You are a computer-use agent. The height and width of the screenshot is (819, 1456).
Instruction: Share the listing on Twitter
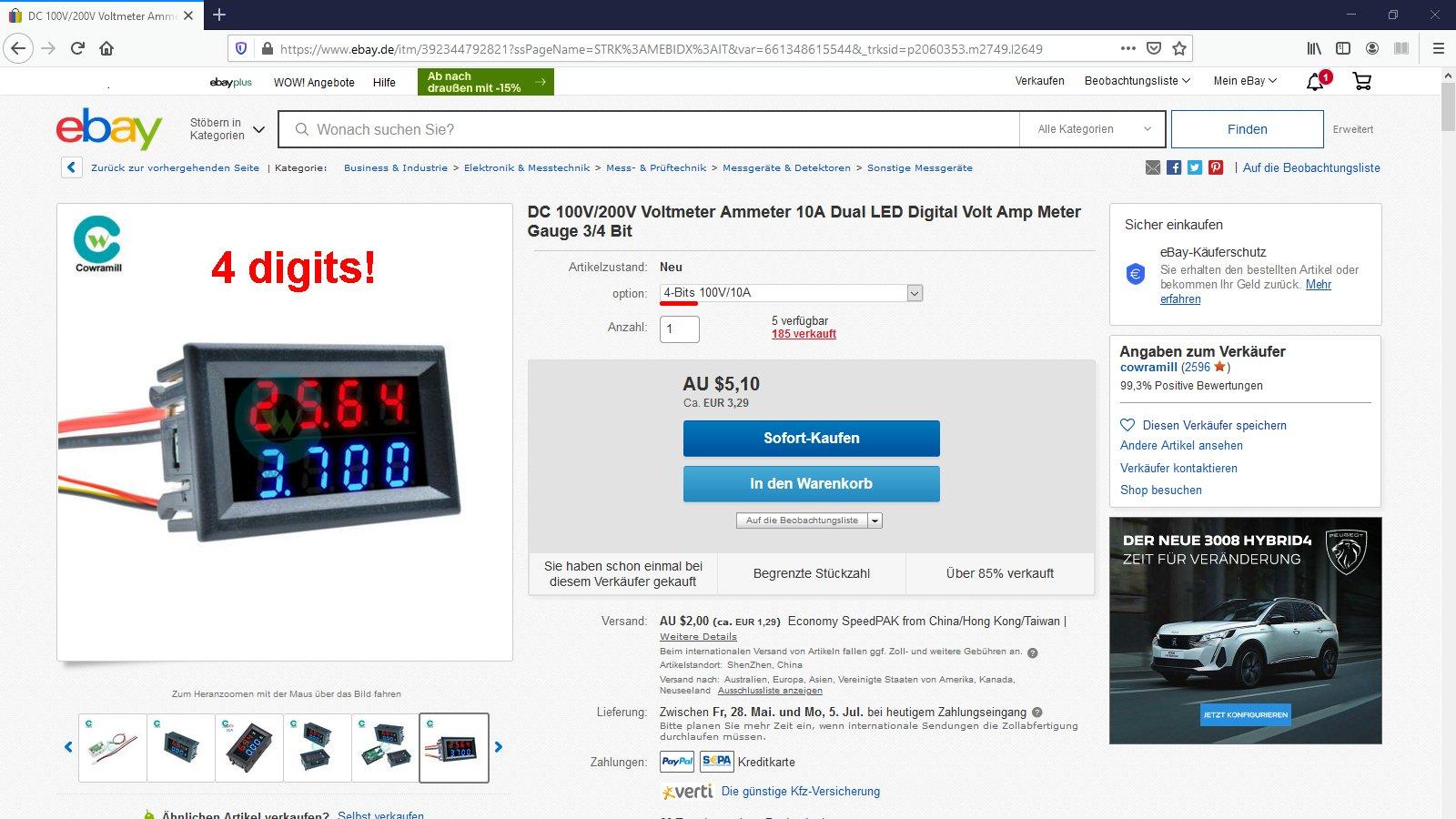tap(1195, 167)
